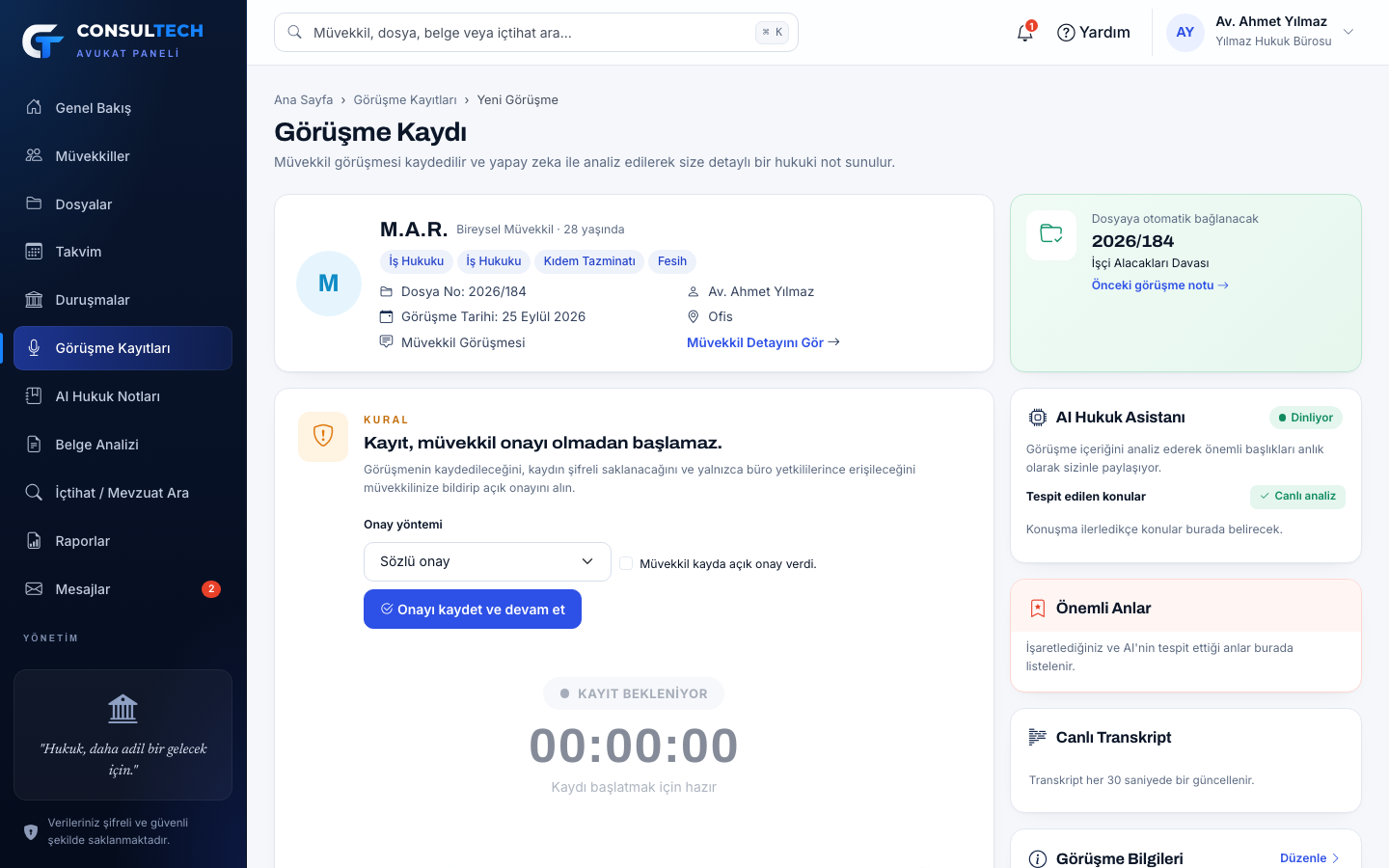Open Raporlar in the sidebar
The height and width of the screenshot is (868, 1389).
(x=123, y=541)
